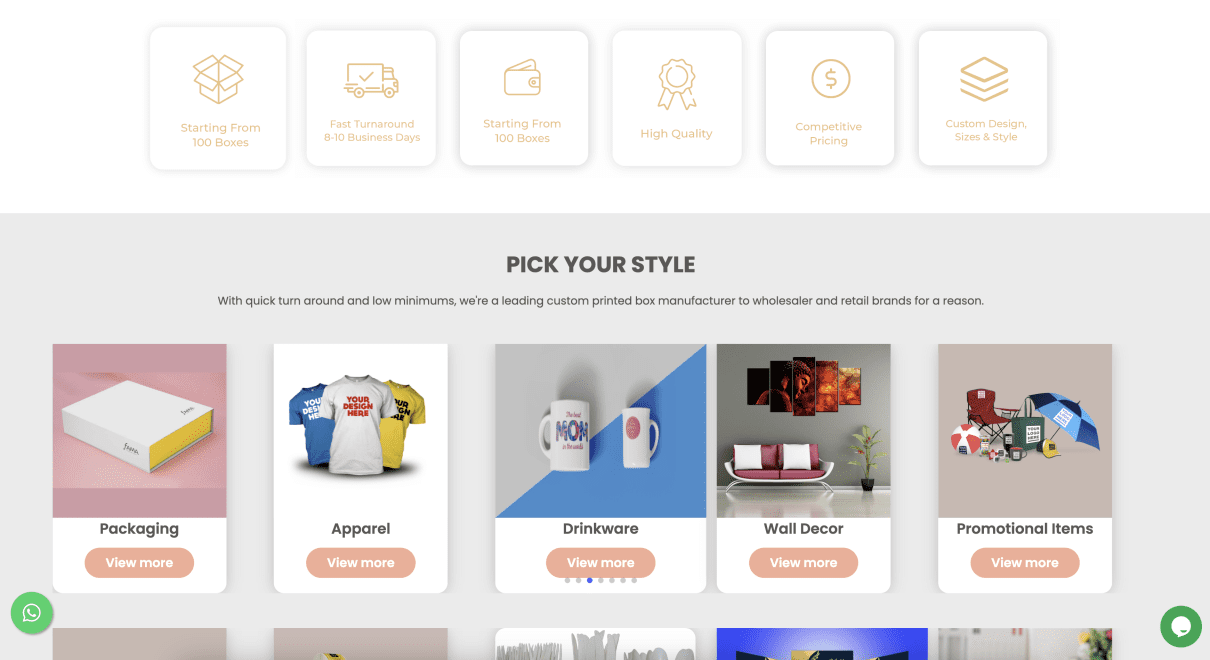Click the delivery truck Fast Turnaround icon

pos(371,80)
